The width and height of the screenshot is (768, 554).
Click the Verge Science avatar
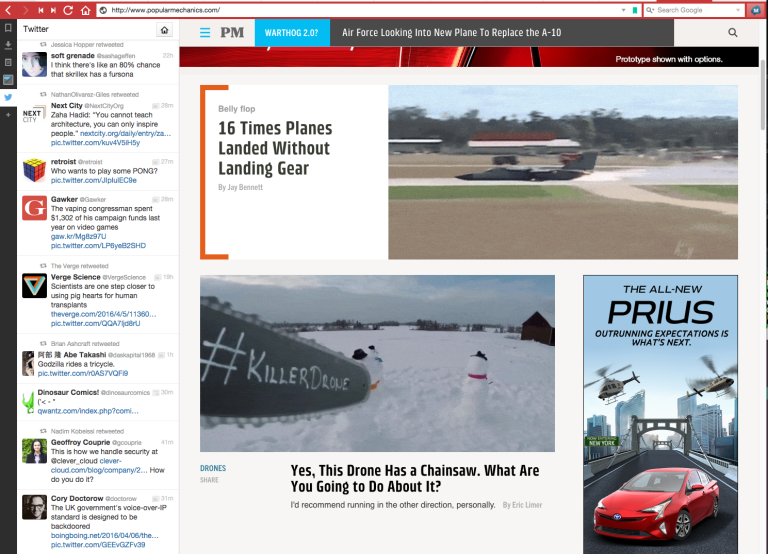34,286
